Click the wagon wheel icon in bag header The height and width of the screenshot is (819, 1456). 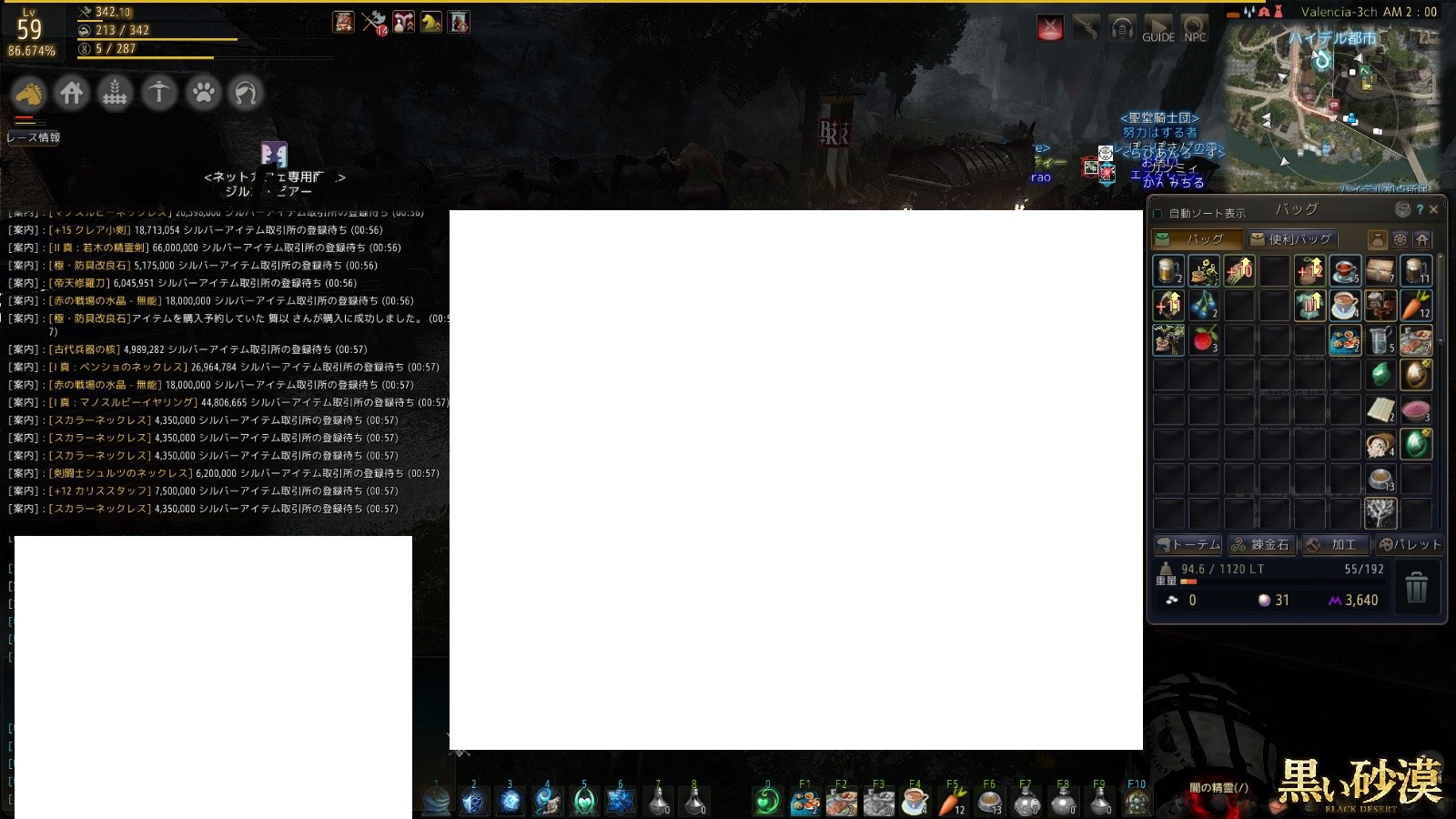point(1400,240)
